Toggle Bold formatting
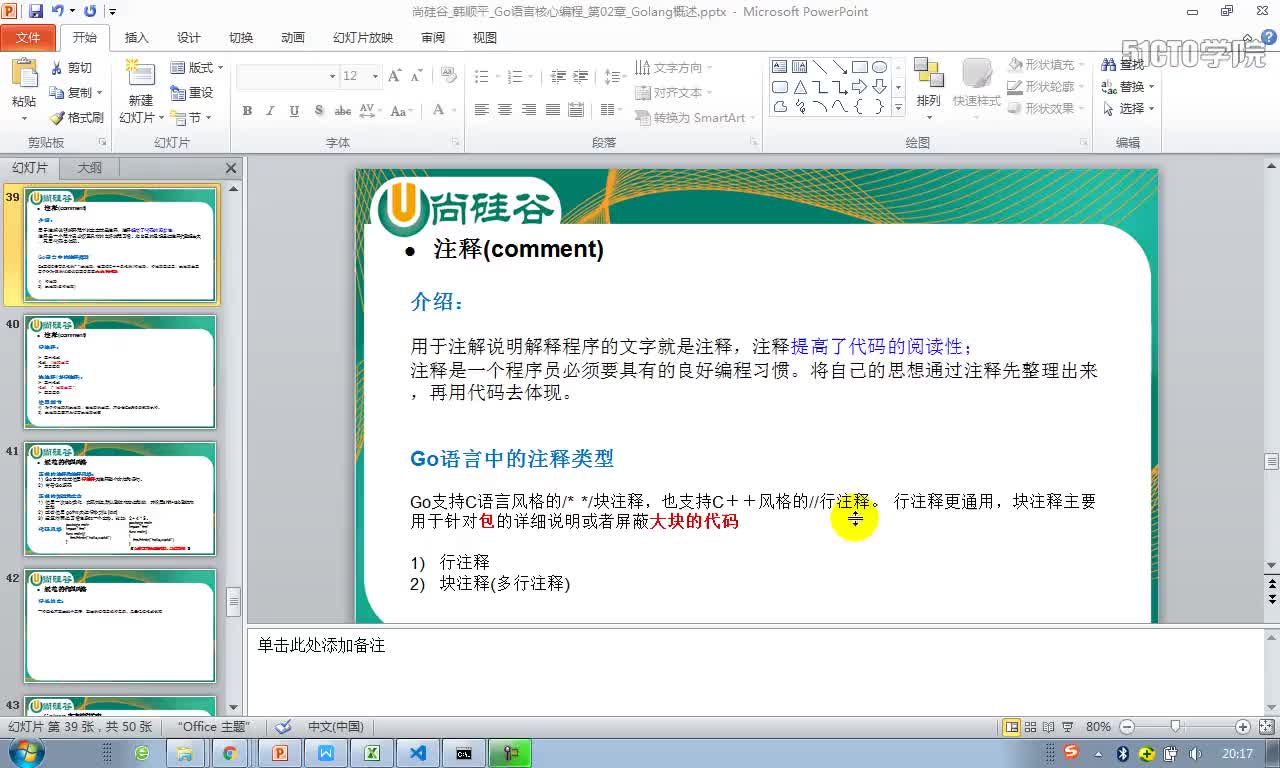Viewport: 1280px width, 768px height. (x=247, y=110)
